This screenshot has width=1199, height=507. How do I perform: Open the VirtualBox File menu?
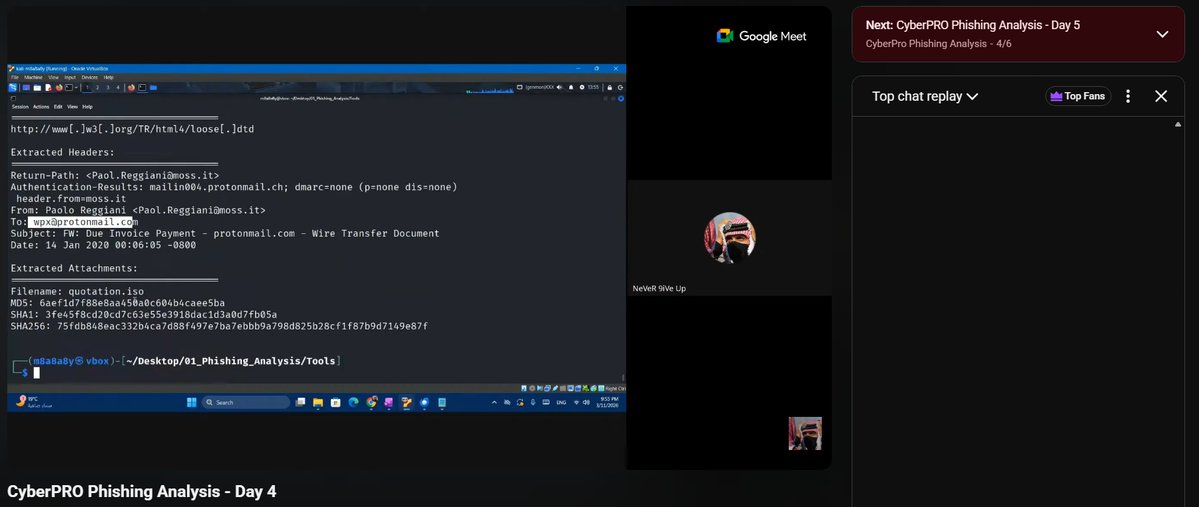15,77
